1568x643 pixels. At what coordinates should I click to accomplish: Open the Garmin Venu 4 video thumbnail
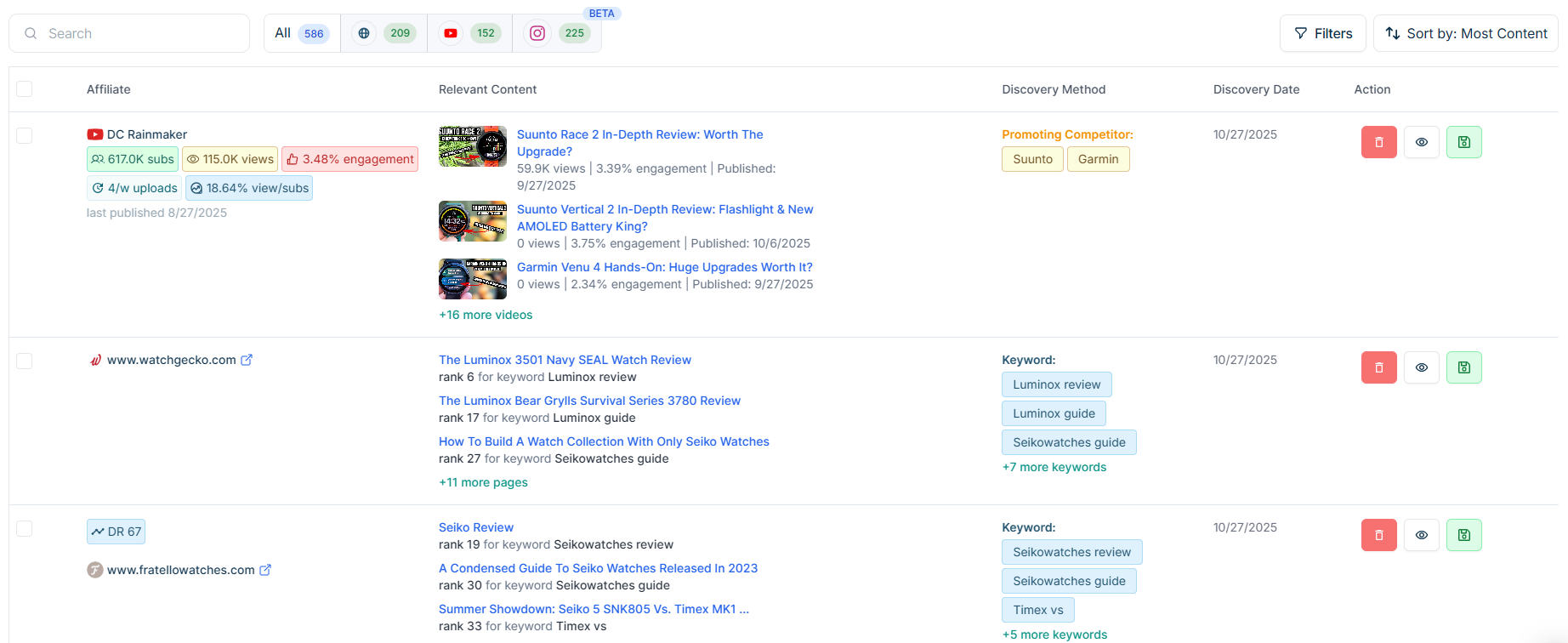pyautogui.click(x=473, y=279)
